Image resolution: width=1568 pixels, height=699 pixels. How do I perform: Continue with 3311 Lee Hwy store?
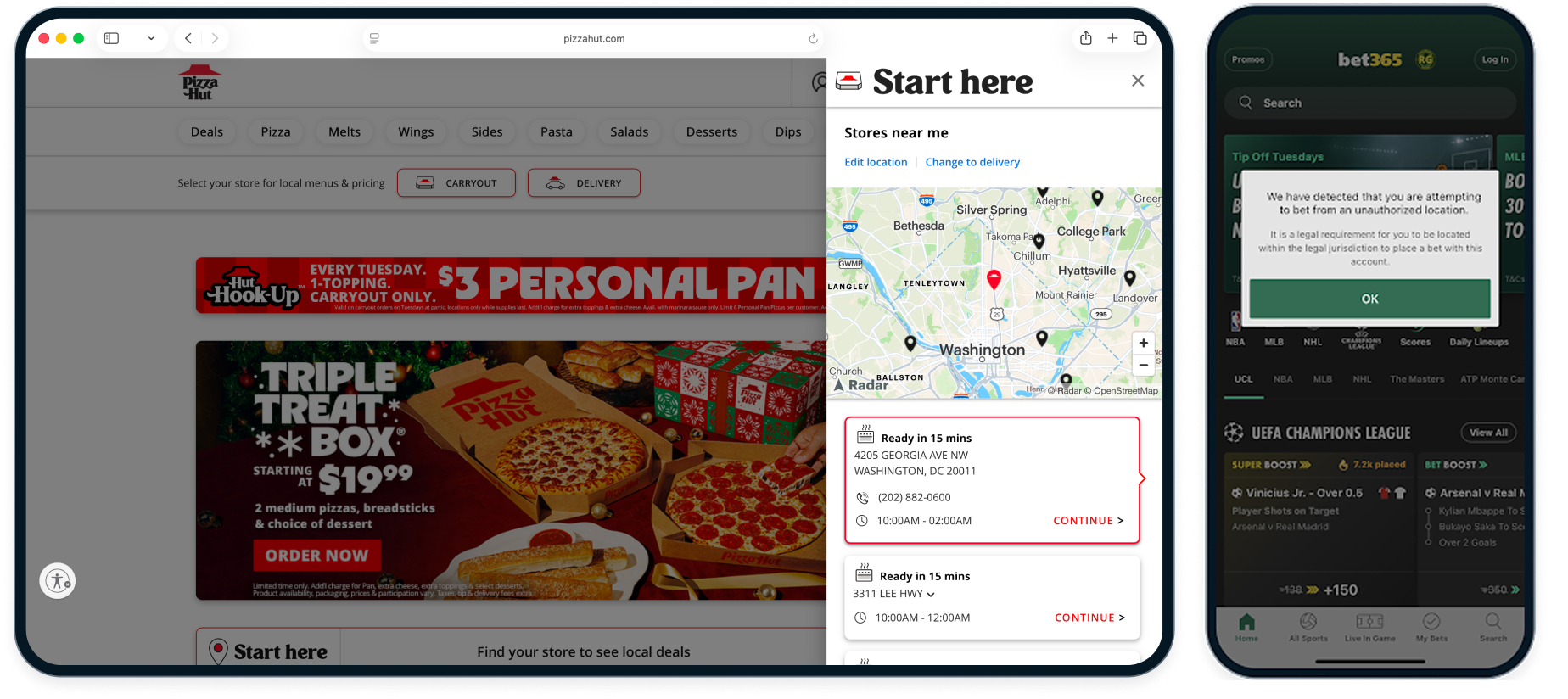click(x=1090, y=618)
